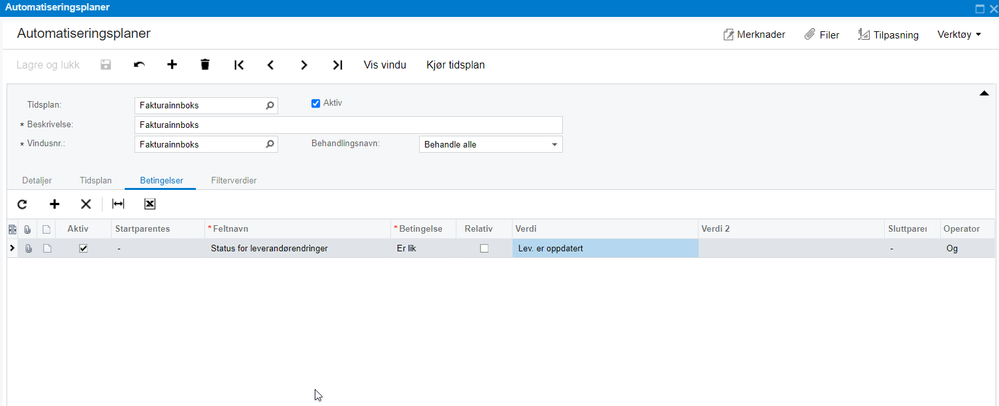Sort by the Betingelse column header
The height and width of the screenshot is (406, 999).
424,229
